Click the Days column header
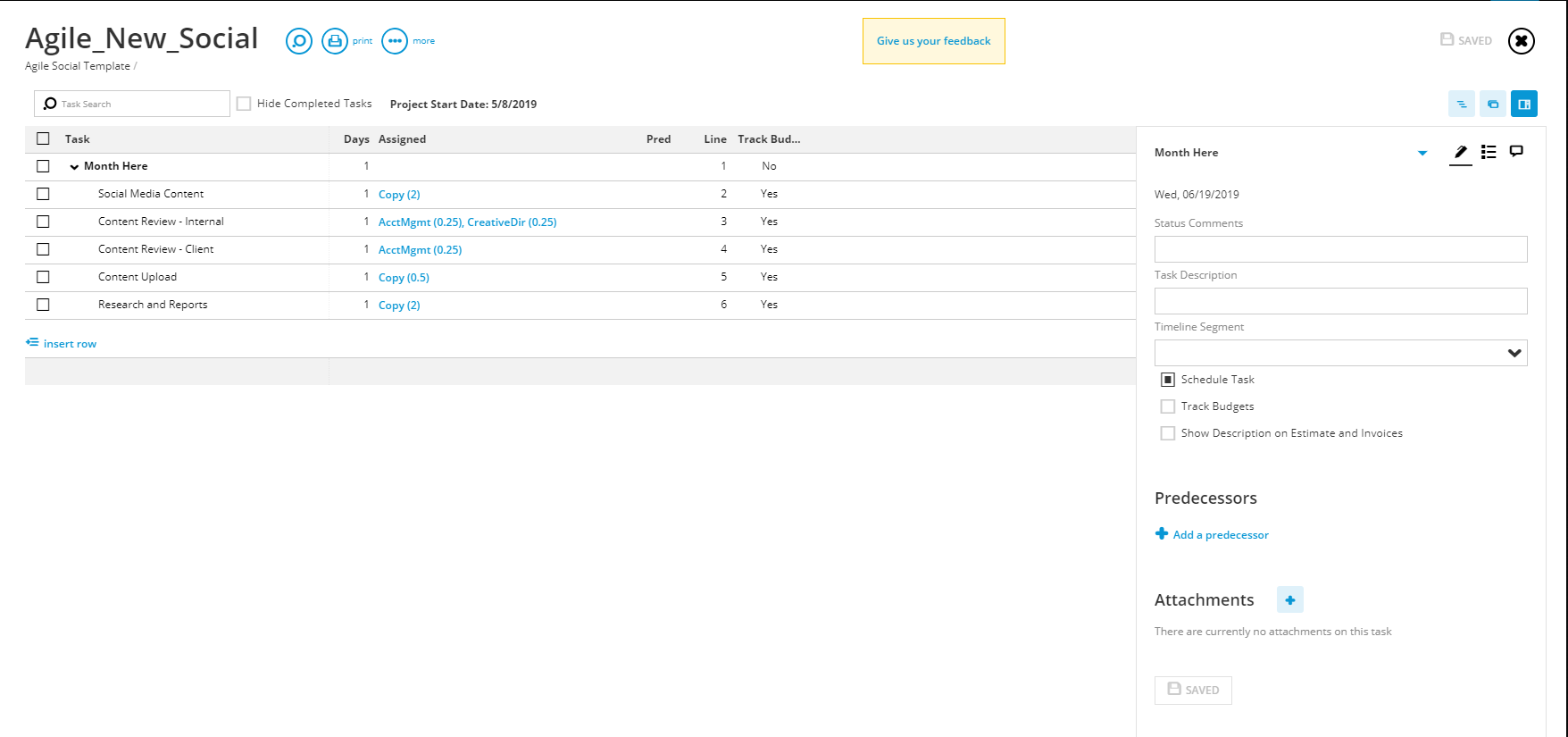The image size is (1568, 737). 356,139
